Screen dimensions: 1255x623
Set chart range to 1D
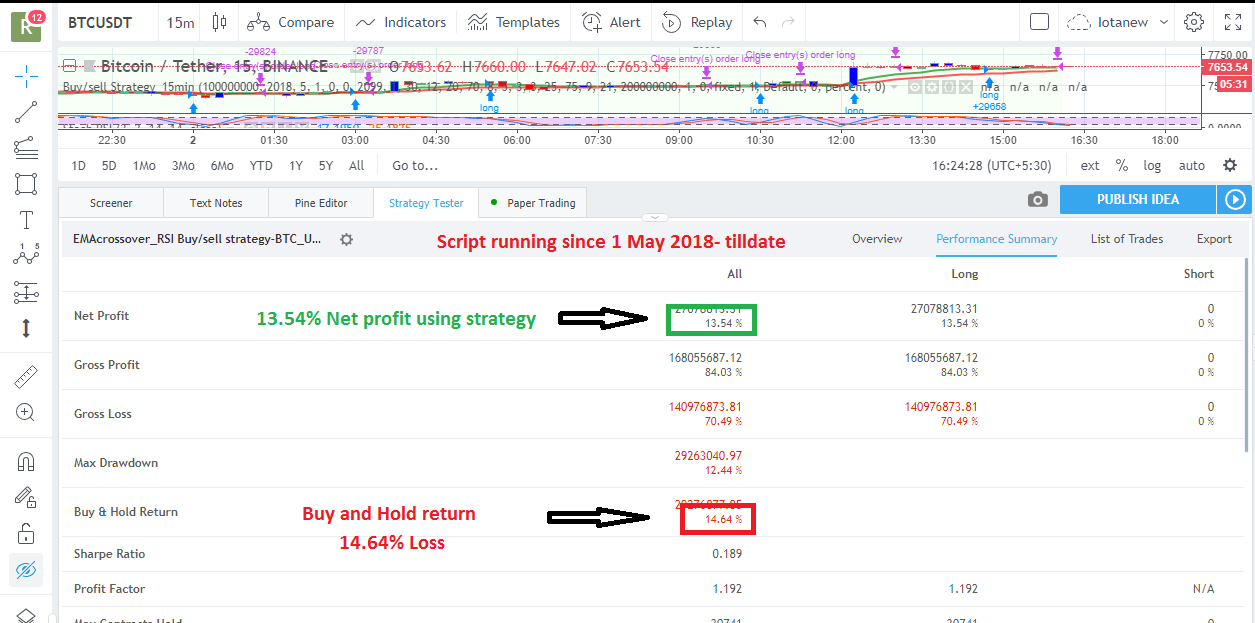[78, 166]
